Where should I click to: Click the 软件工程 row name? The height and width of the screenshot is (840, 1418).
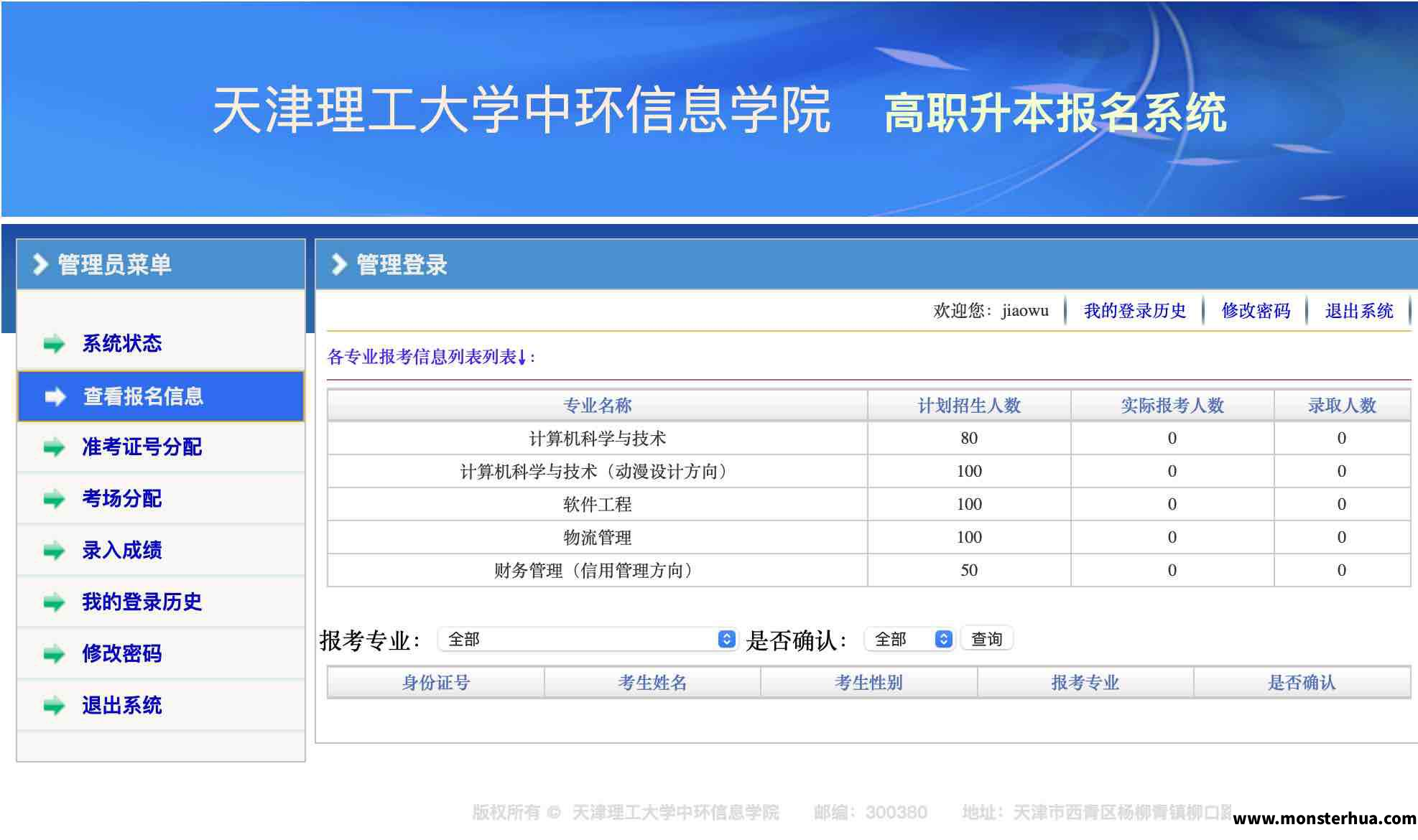[x=598, y=505]
